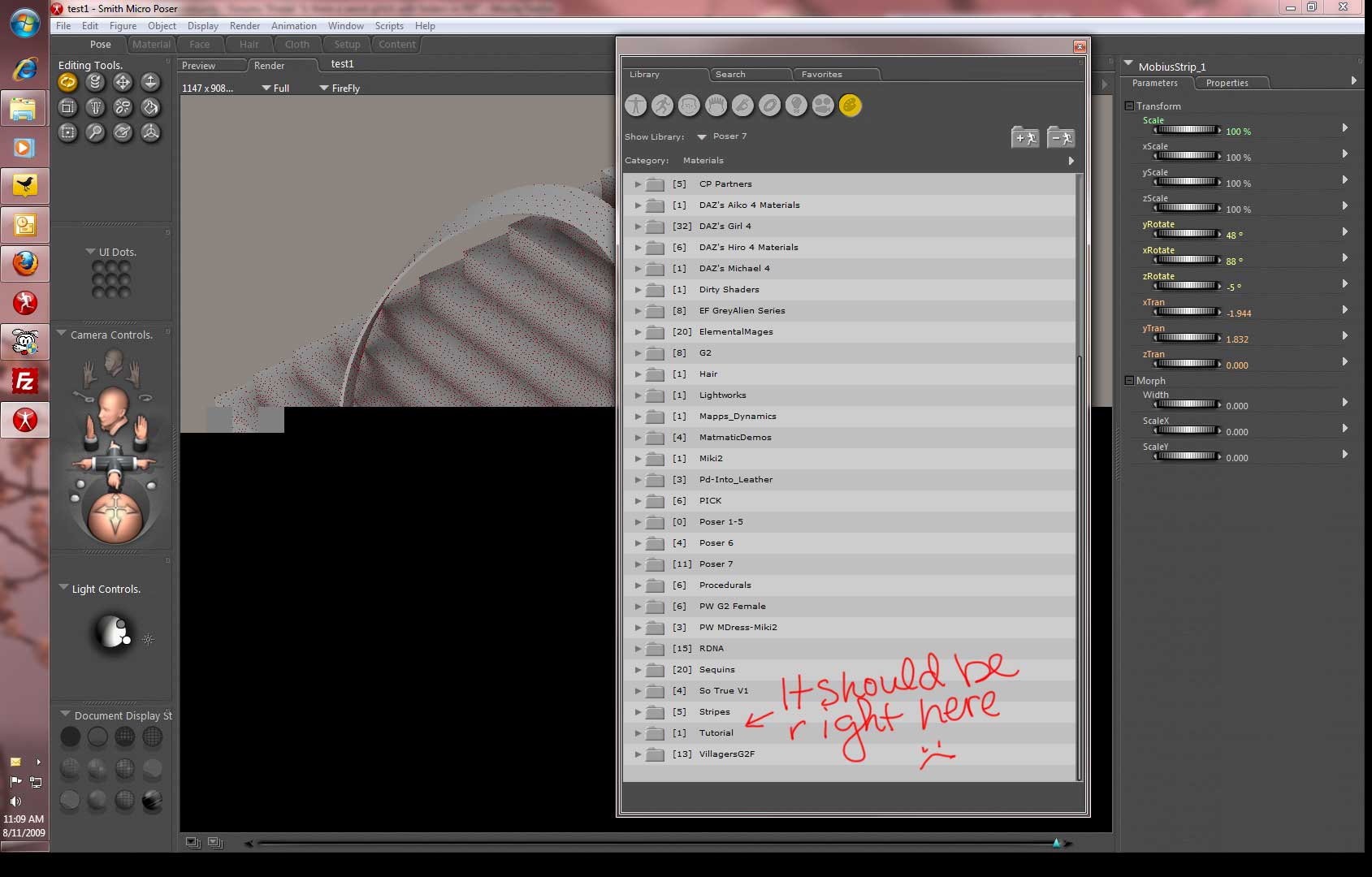Open the File menu
1372x877 pixels.
(x=63, y=26)
